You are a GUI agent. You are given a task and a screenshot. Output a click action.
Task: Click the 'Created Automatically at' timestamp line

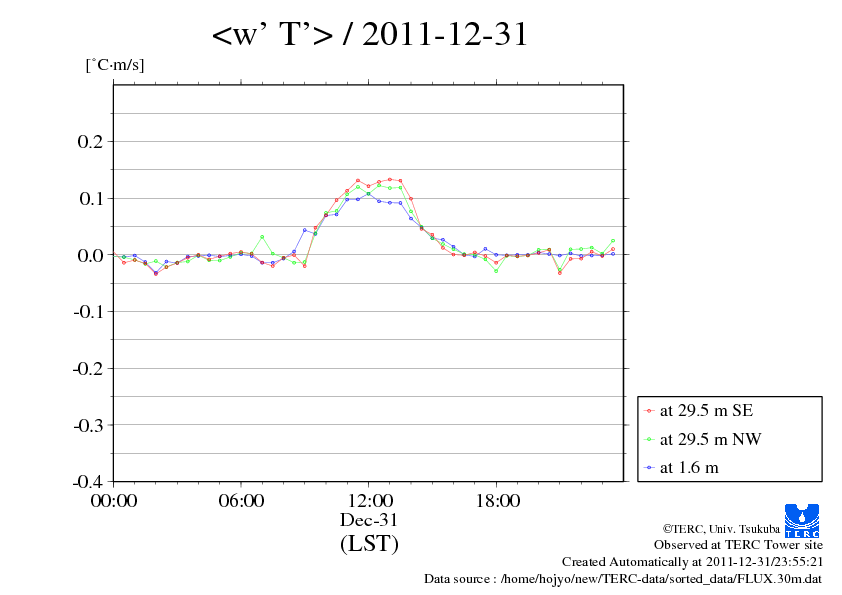693,562
